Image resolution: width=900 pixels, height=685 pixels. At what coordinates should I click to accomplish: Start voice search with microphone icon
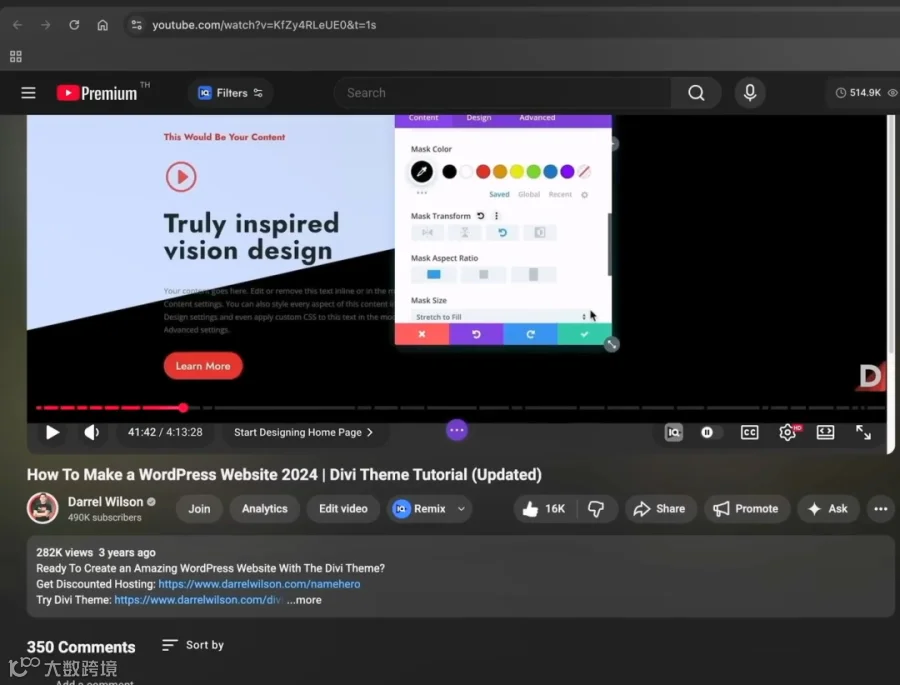point(750,93)
